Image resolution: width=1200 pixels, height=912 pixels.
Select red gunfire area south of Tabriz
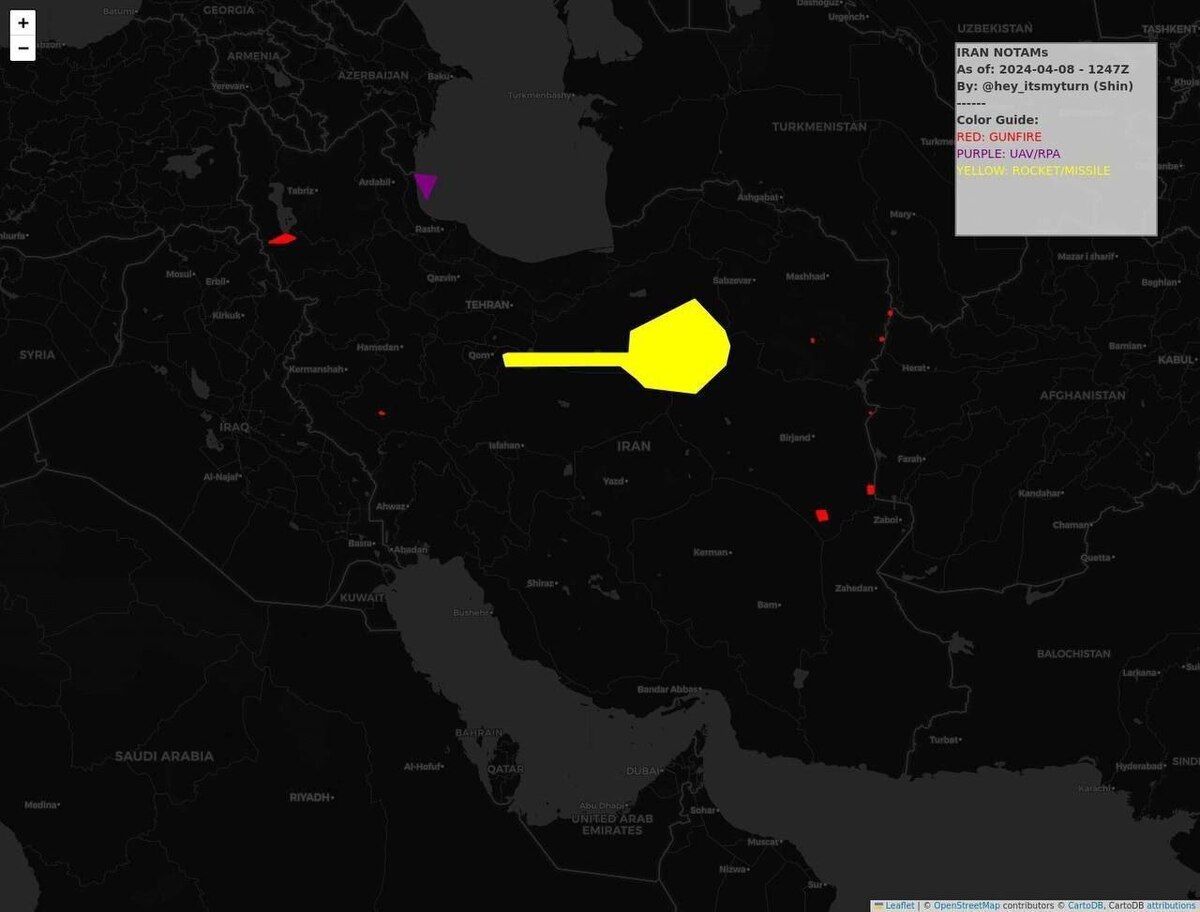point(282,239)
